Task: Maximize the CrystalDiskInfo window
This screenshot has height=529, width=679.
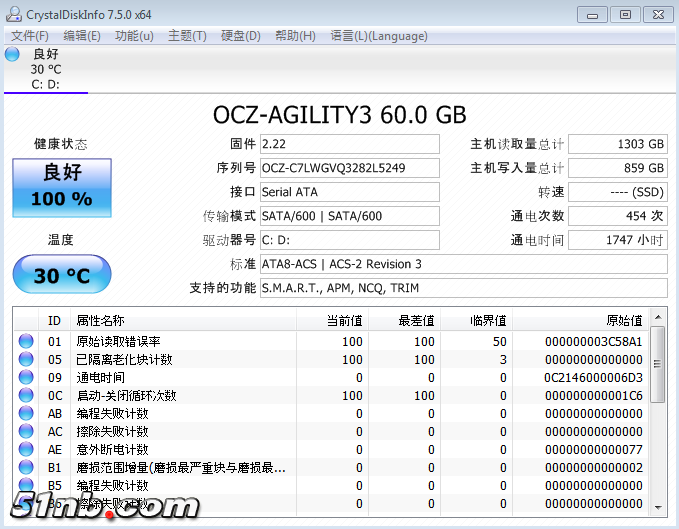Action: (625, 15)
